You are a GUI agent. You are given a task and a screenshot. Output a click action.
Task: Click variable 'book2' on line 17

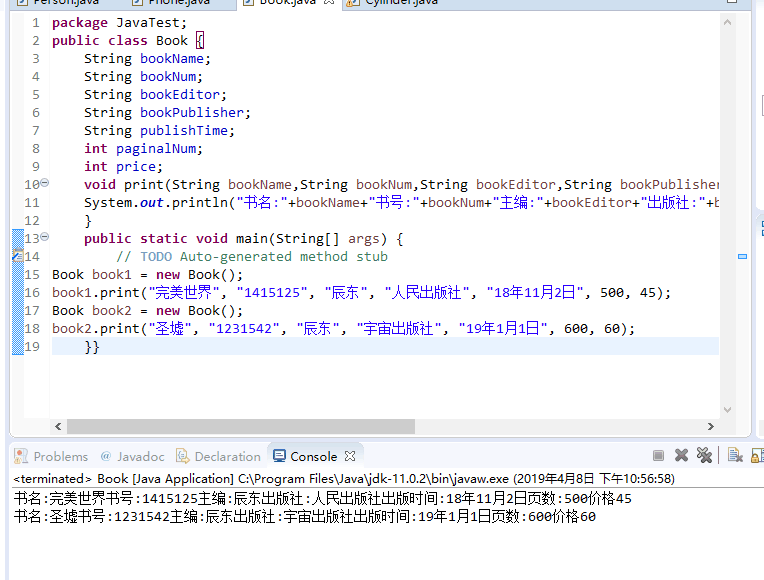112,311
